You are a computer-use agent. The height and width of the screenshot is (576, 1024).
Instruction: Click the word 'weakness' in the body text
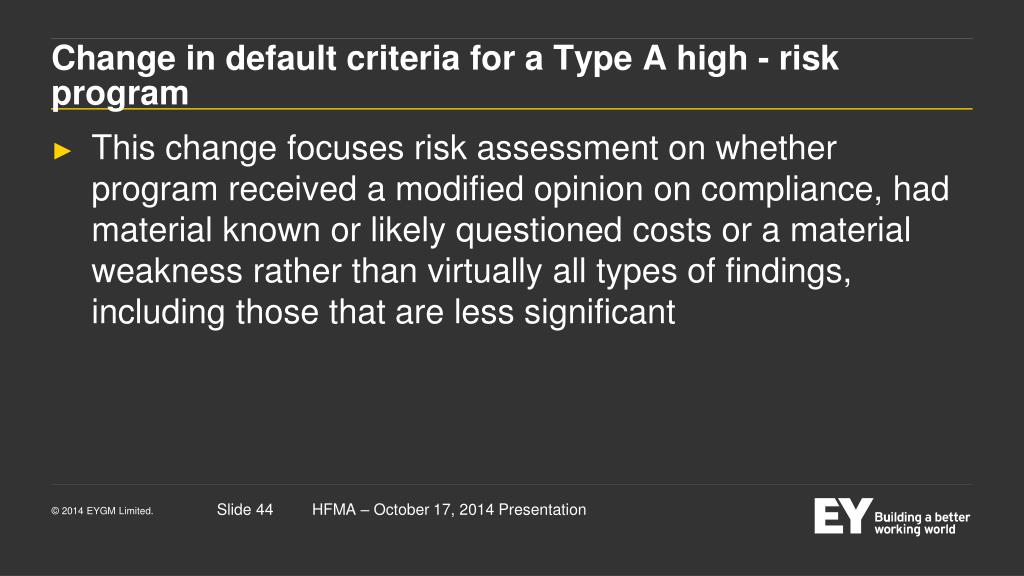click(x=167, y=270)
